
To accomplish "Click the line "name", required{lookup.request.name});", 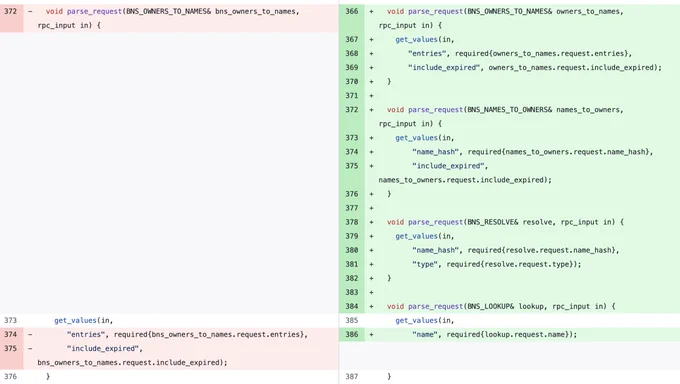I will pos(494,335).
